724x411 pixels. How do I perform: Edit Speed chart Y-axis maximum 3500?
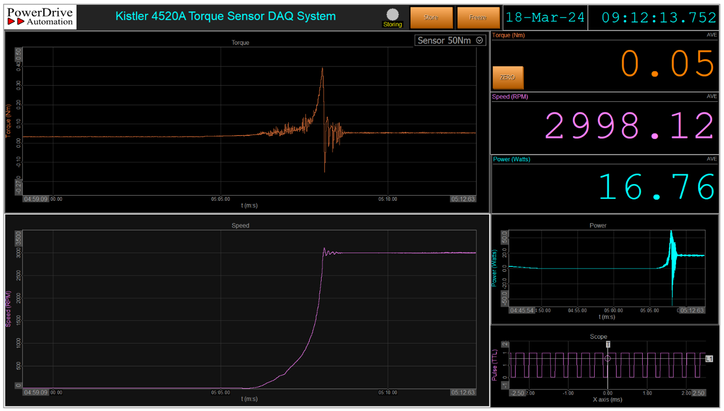coord(18,237)
